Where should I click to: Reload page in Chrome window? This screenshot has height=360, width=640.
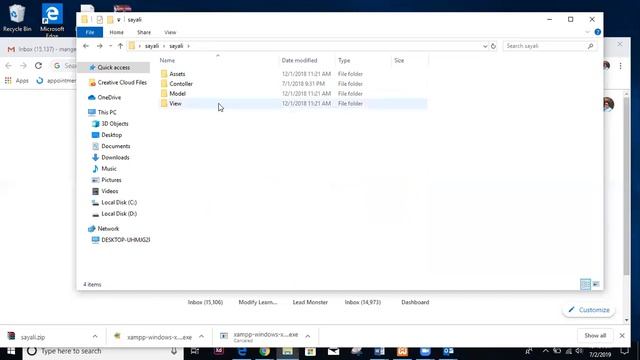(x=38, y=65)
